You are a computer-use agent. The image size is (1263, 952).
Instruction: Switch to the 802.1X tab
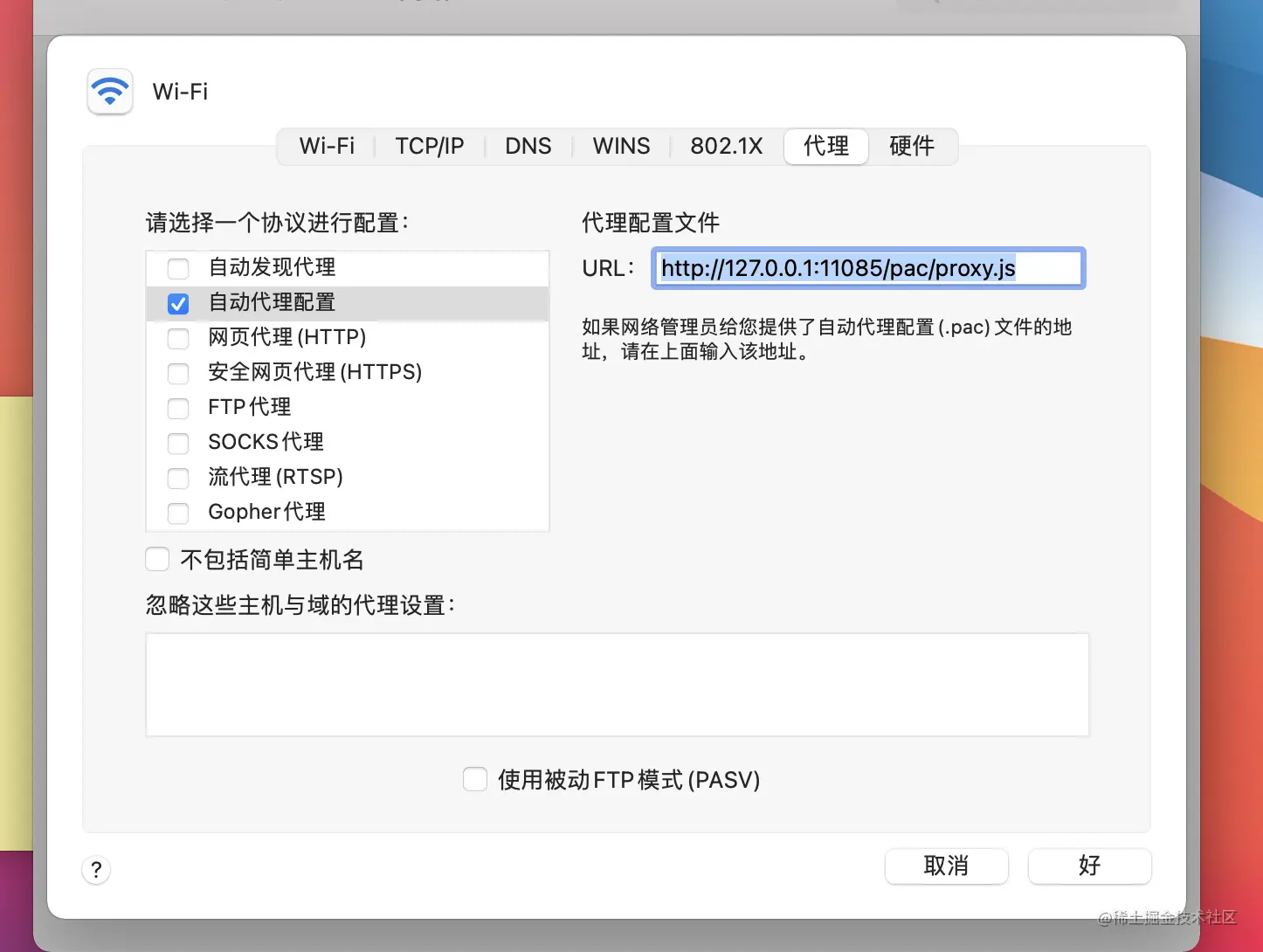point(727,146)
